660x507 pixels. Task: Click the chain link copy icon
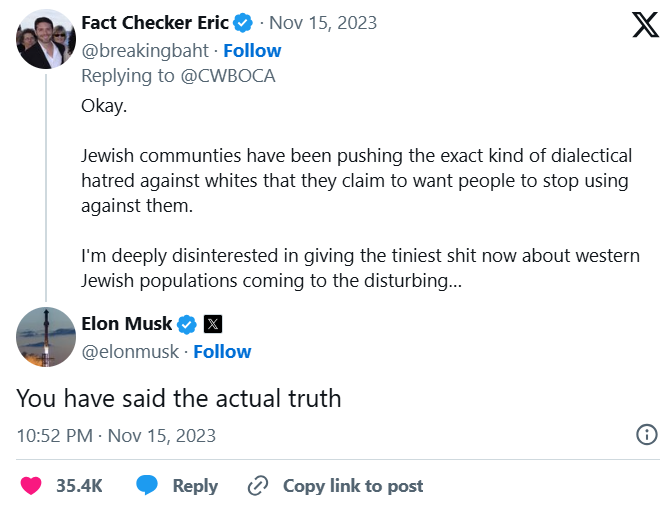(x=258, y=486)
